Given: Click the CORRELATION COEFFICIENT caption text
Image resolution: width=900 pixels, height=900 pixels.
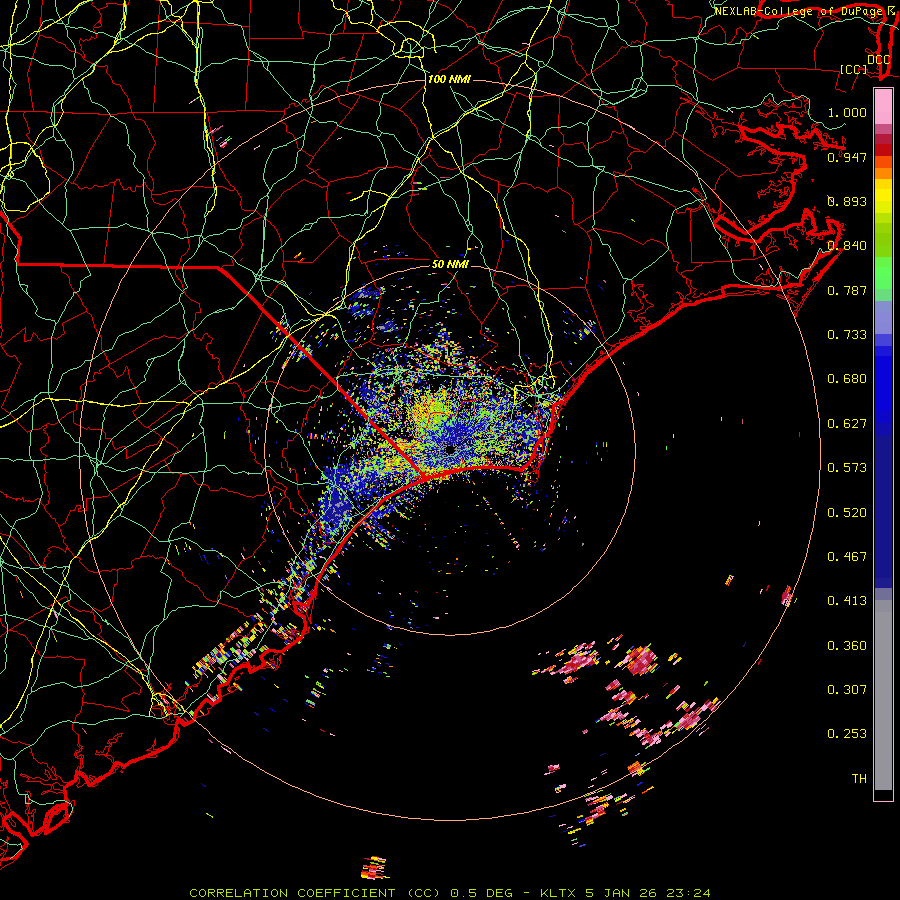Looking at the screenshot, I should [x=292, y=893].
